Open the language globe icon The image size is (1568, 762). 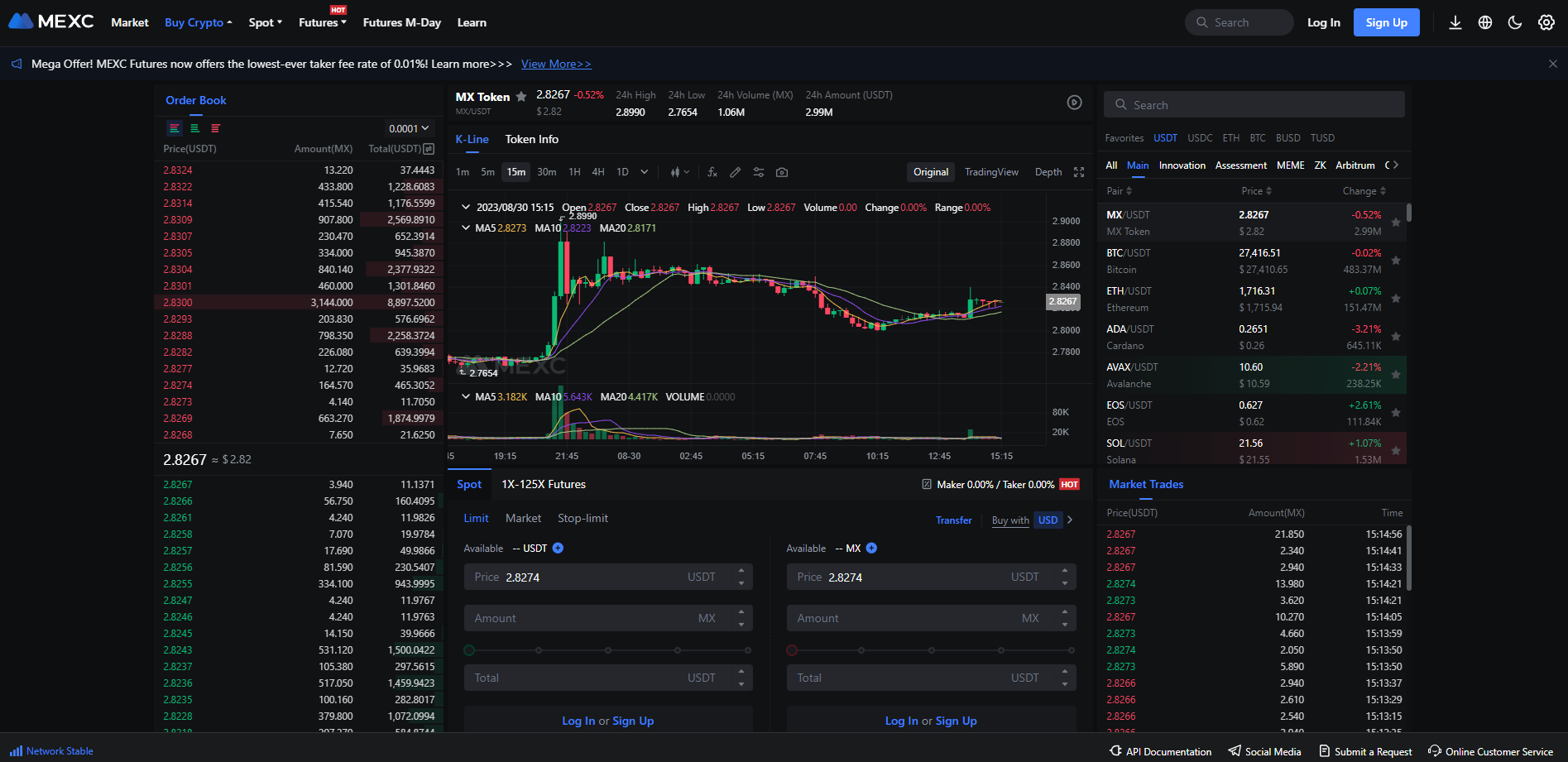[x=1485, y=22]
